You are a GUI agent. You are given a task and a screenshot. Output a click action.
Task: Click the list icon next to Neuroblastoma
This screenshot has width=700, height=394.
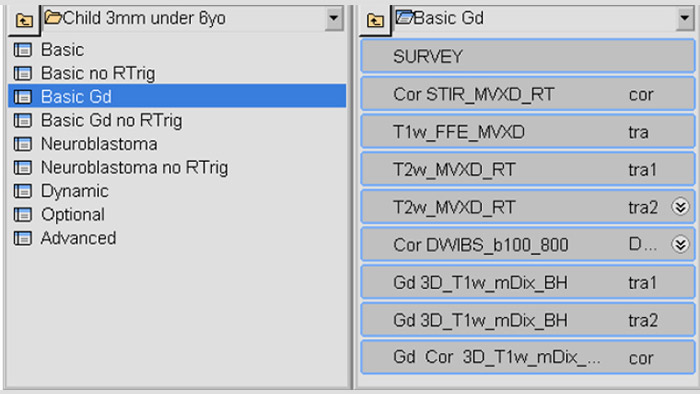click(x=23, y=144)
